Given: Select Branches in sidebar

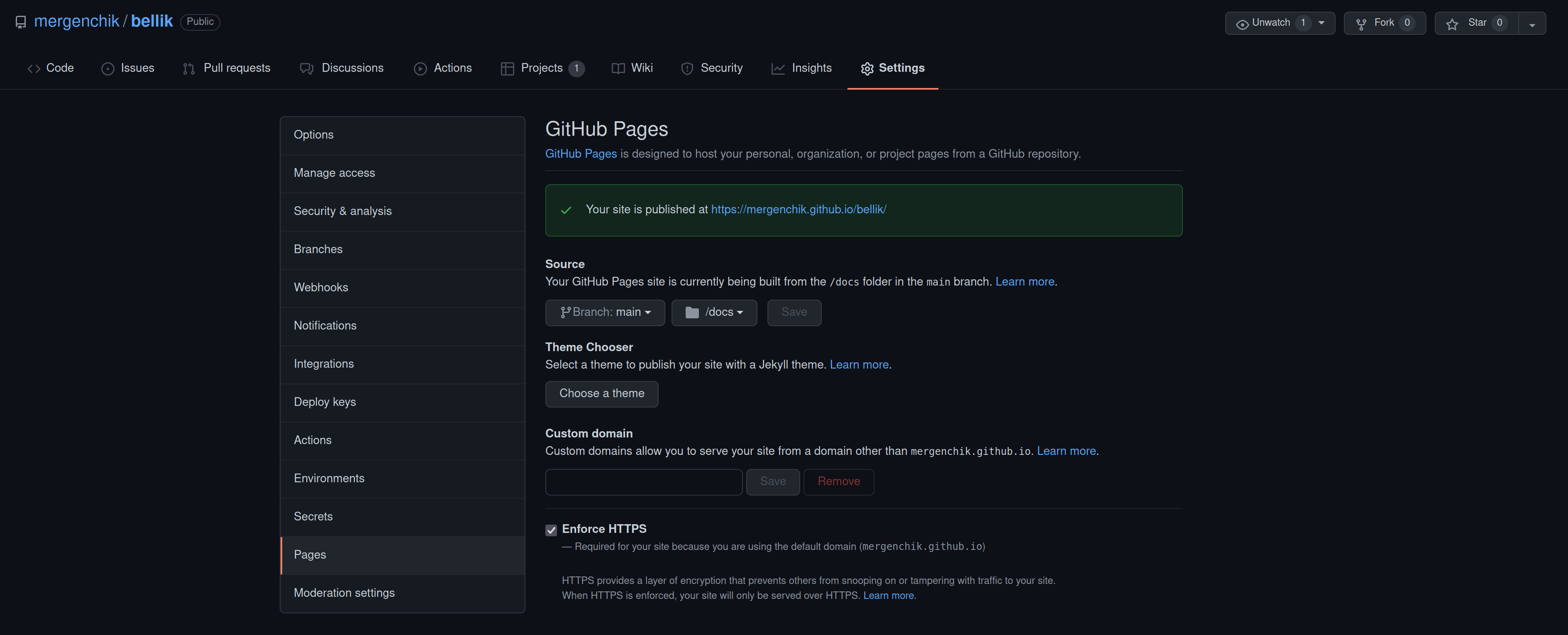Looking at the screenshot, I should click(402, 249).
